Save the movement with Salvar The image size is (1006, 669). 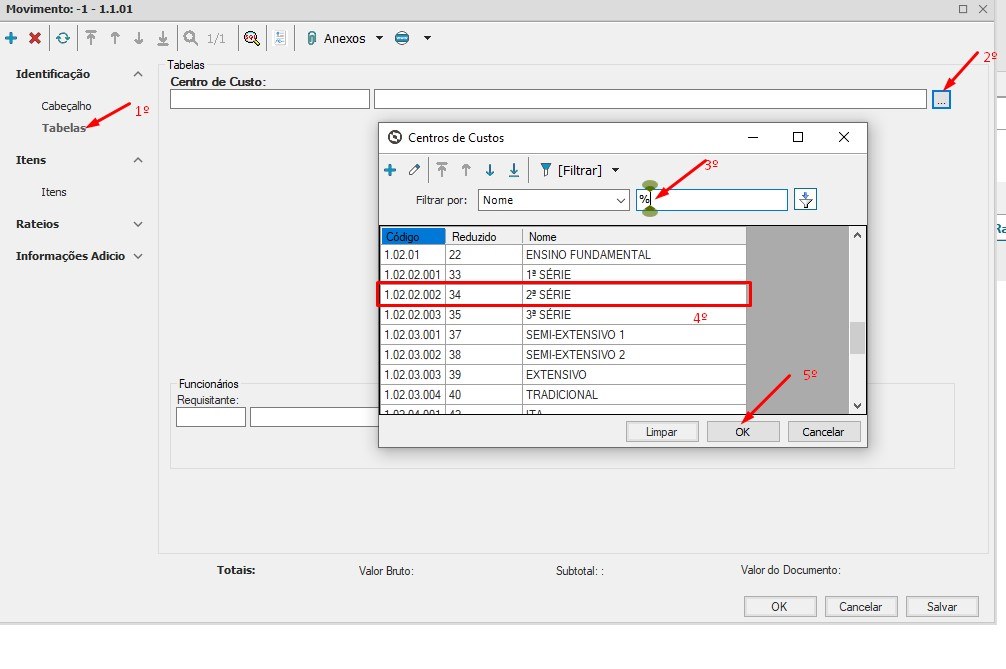pyautogui.click(x=941, y=606)
